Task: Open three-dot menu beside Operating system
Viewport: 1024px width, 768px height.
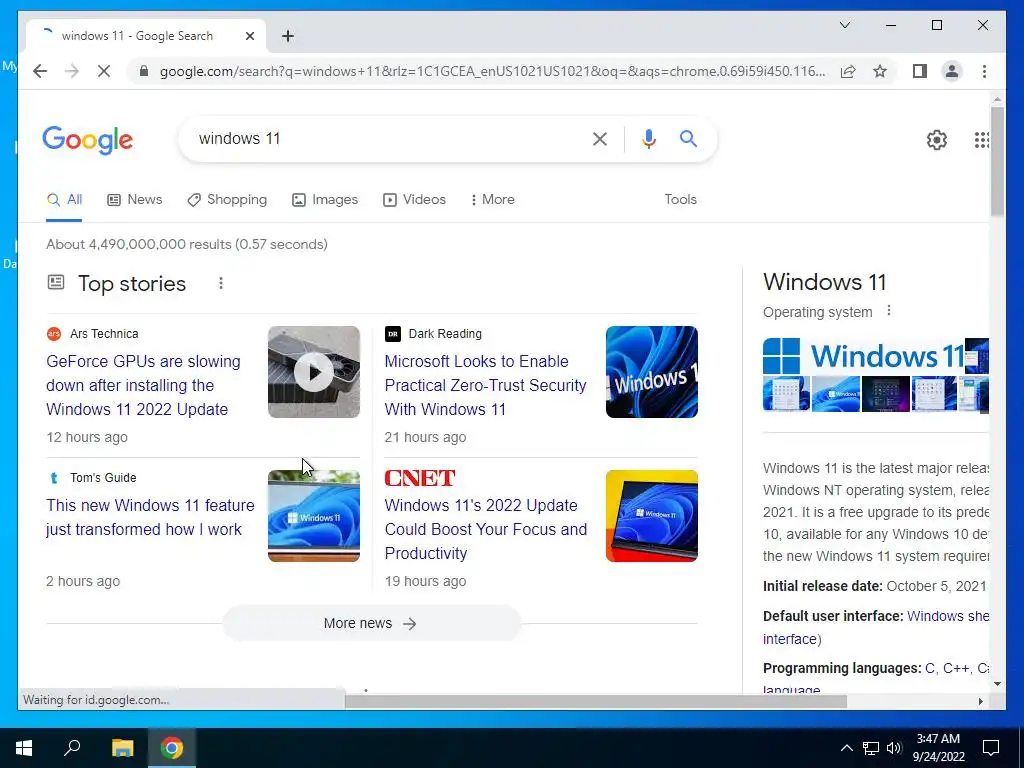Action: tap(889, 312)
